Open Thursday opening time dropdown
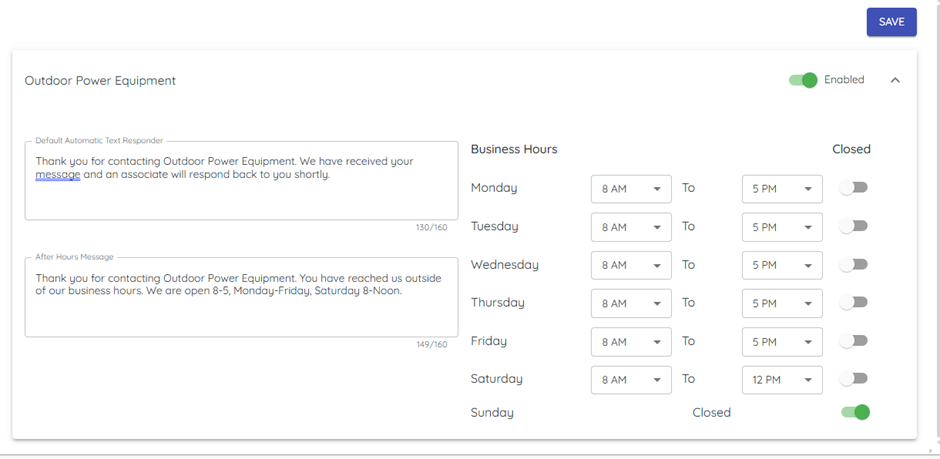The image size is (940, 459). [x=631, y=303]
